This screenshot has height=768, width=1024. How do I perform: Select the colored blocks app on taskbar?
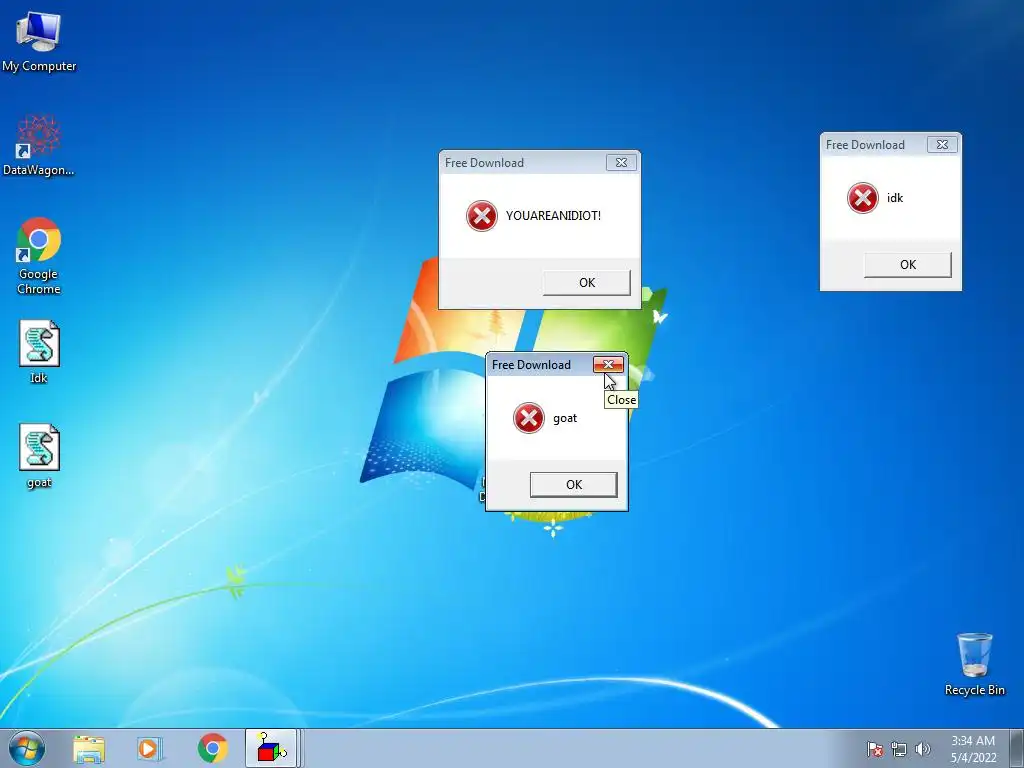[x=271, y=748]
